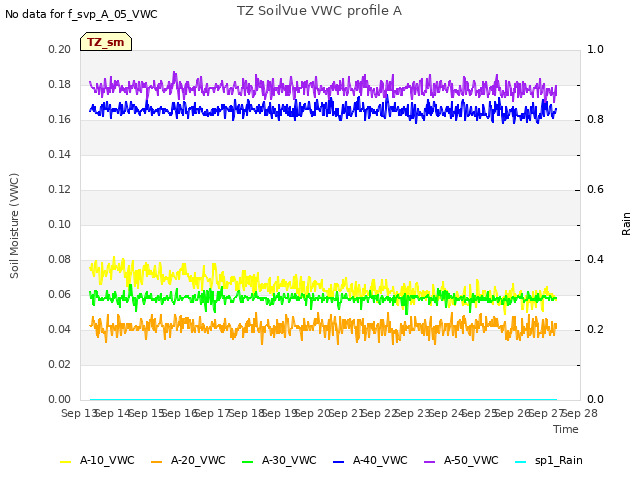Click the 0.04 left axis label
Screen dimensions: 640x480
pos(60,329)
